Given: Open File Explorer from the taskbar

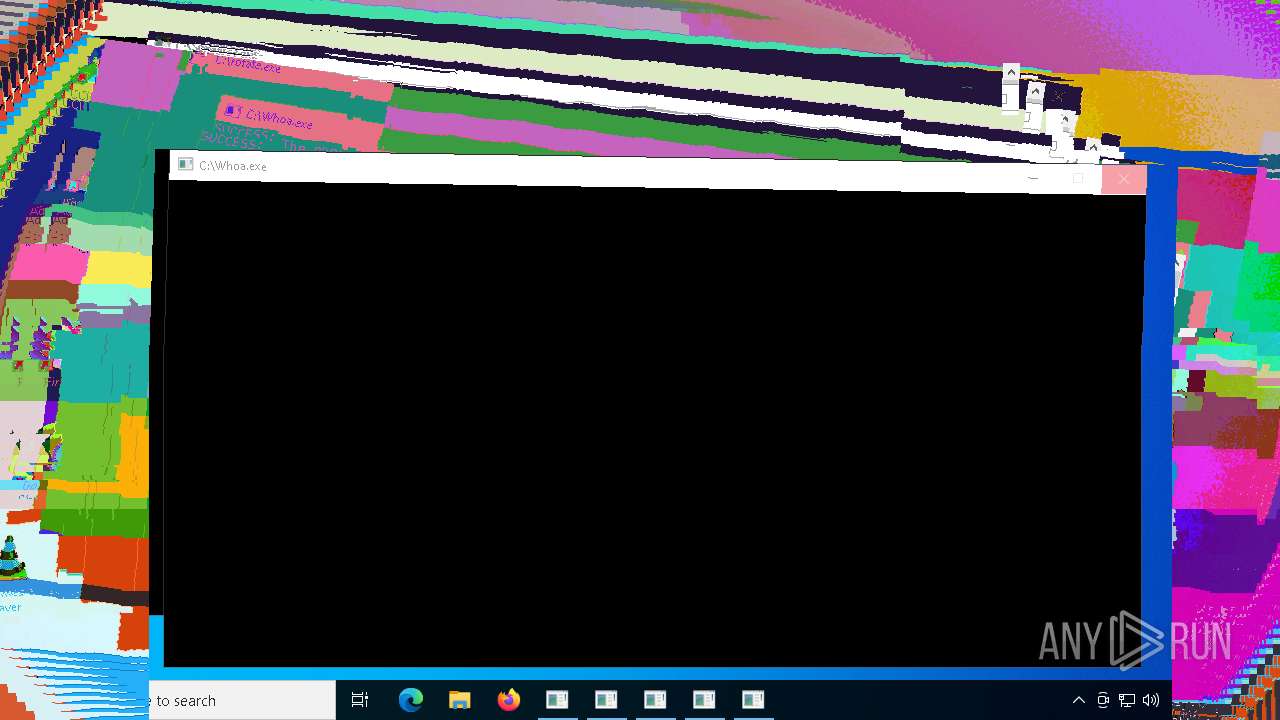Looking at the screenshot, I should [460, 700].
